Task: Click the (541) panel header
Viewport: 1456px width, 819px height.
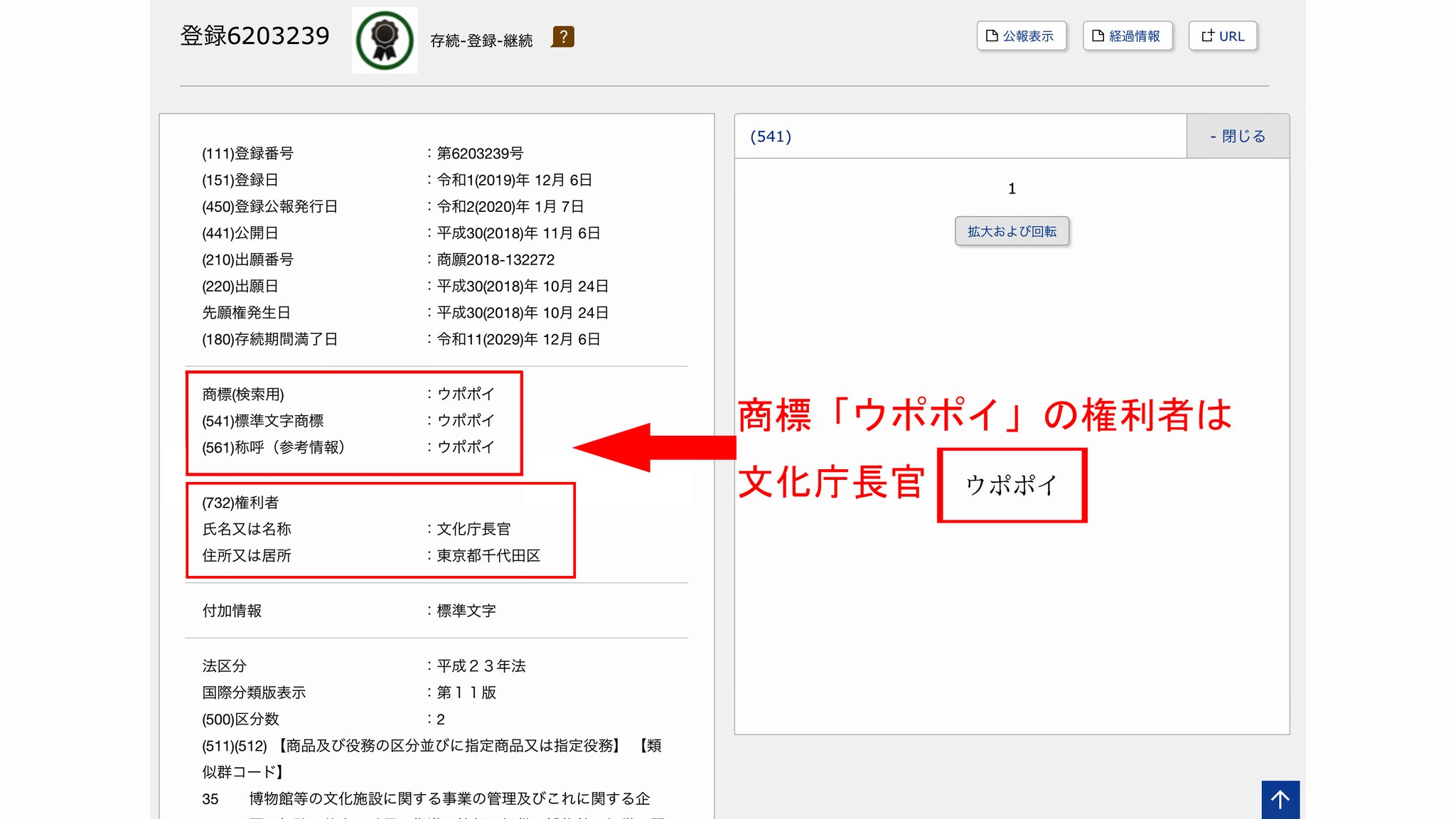Action: (x=771, y=136)
